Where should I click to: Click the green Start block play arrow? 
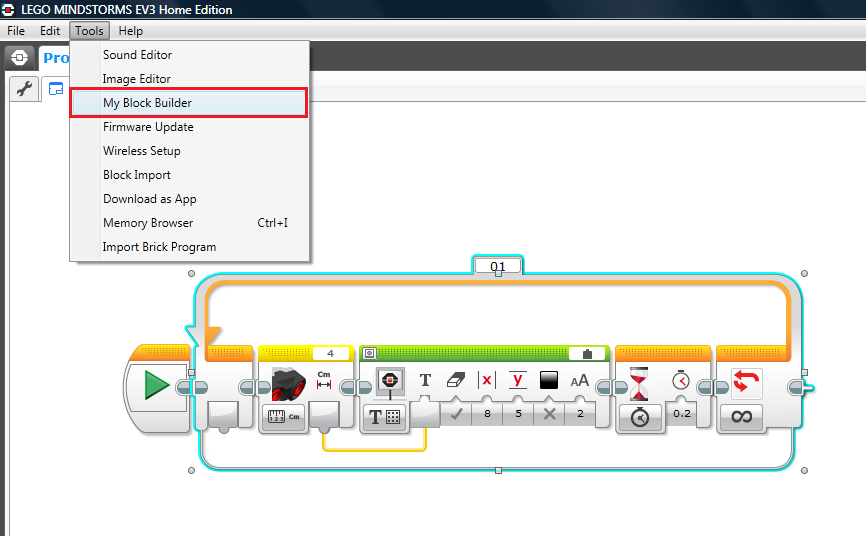pos(156,385)
